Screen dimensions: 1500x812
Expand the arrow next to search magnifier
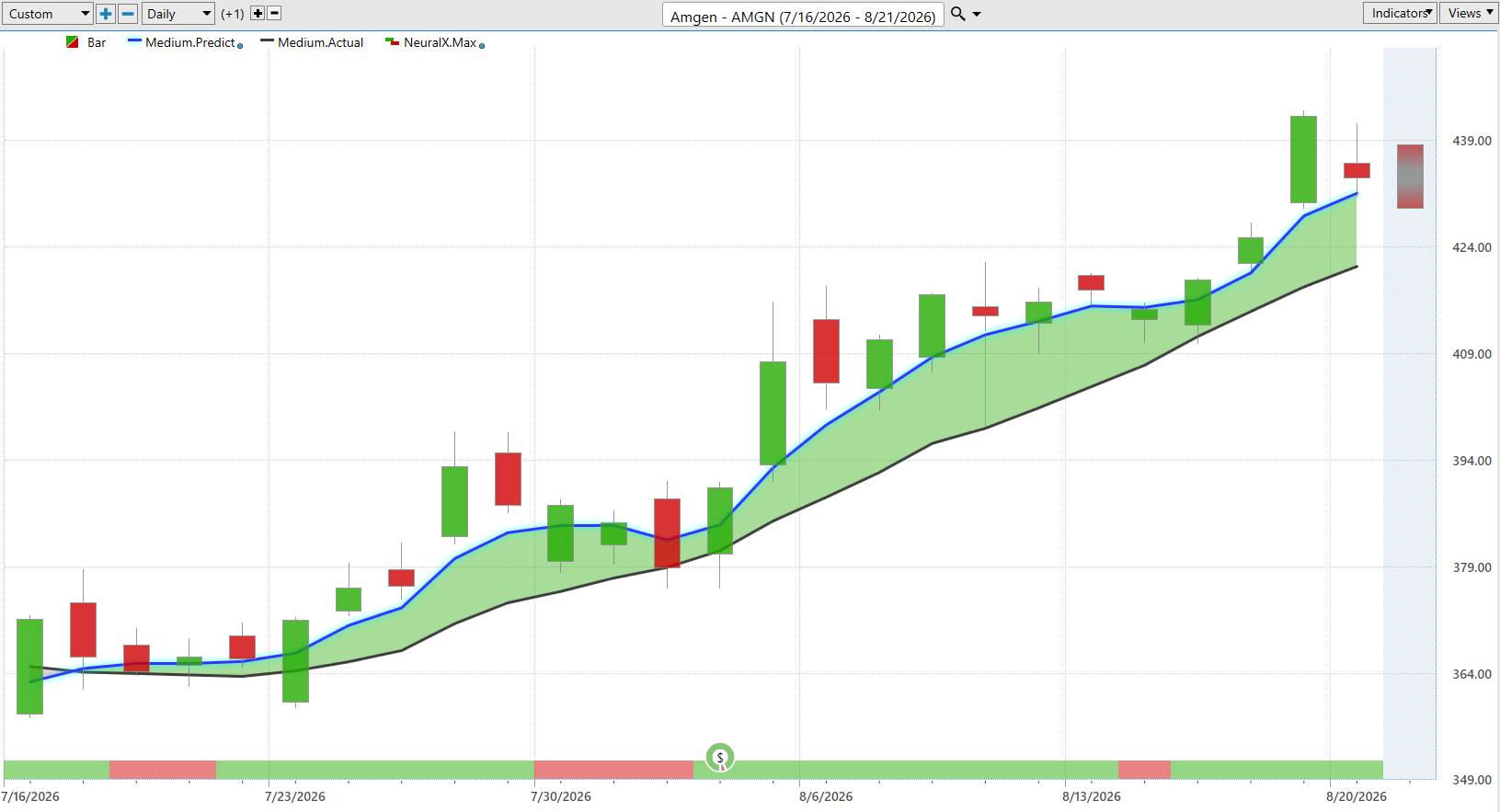(x=977, y=14)
